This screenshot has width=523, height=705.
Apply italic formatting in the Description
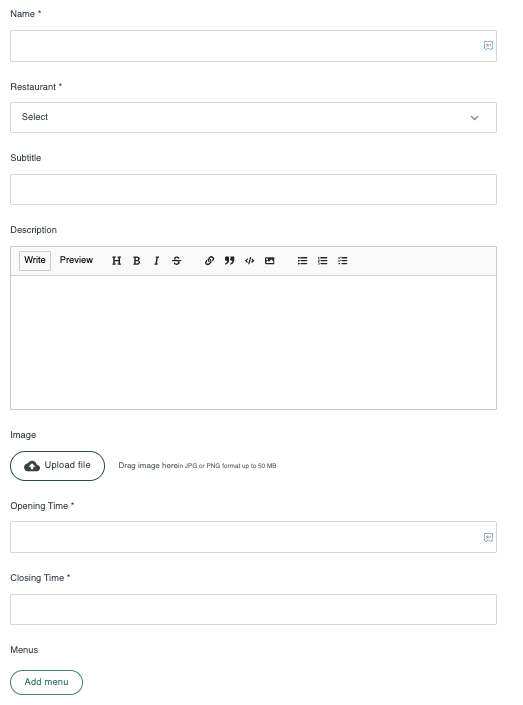coord(156,261)
